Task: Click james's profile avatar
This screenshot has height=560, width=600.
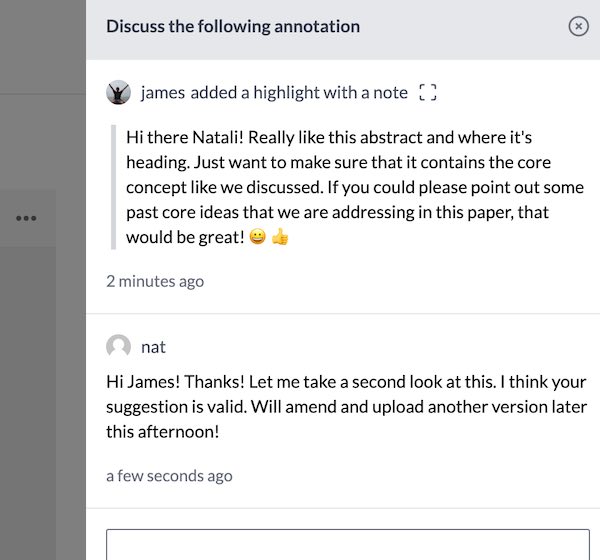Action: pos(118,92)
